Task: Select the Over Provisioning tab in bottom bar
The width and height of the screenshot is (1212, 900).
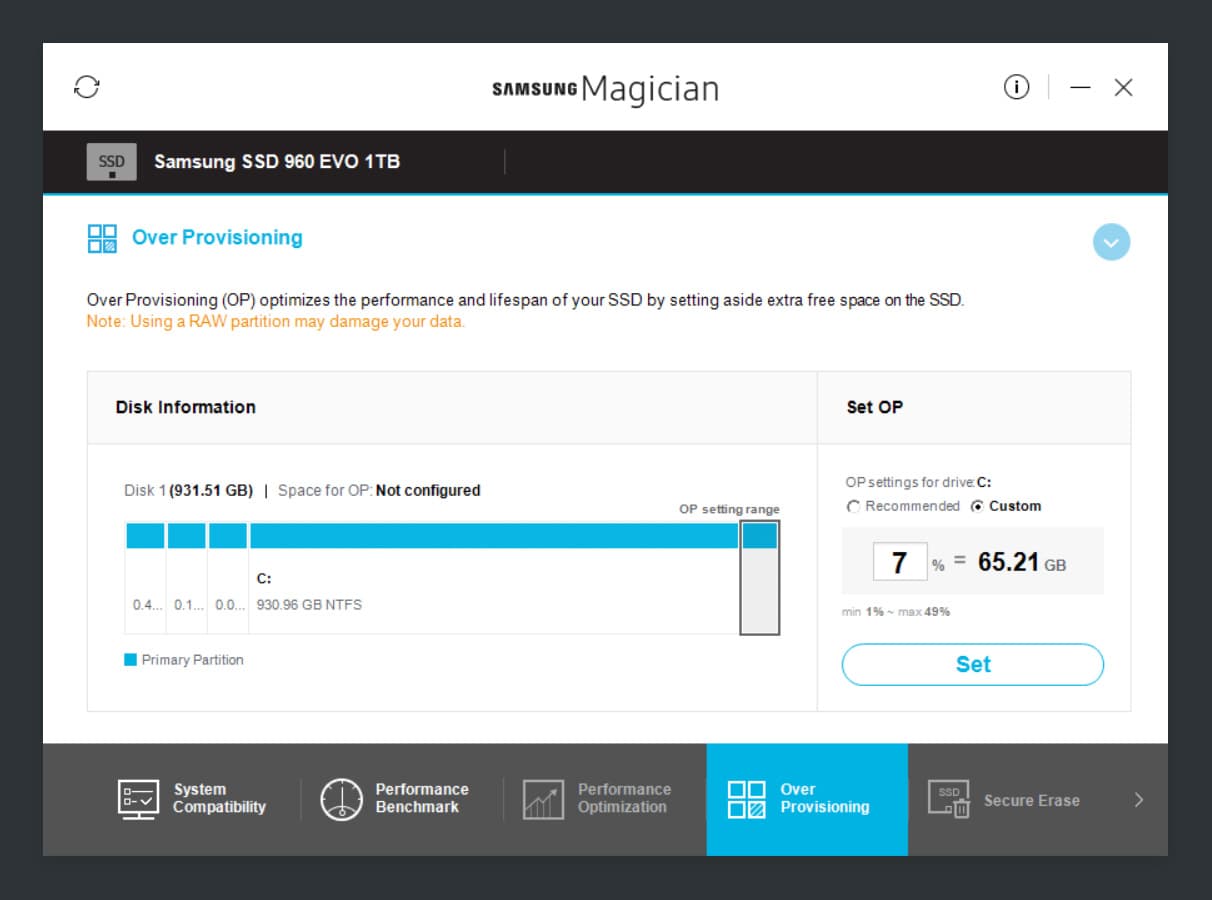Action: coord(807,799)
